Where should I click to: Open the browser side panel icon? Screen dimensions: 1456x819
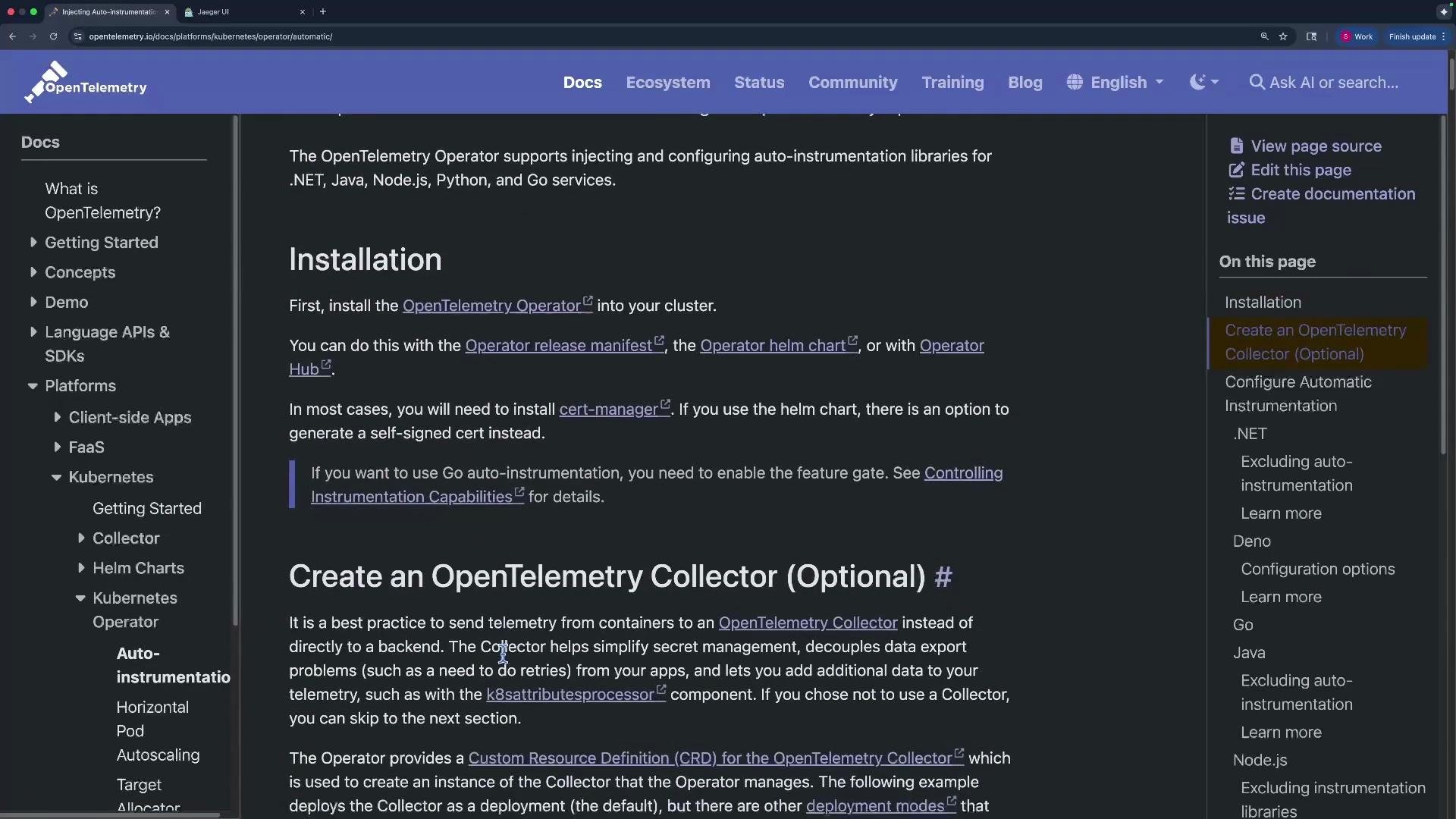point(1311,36)
